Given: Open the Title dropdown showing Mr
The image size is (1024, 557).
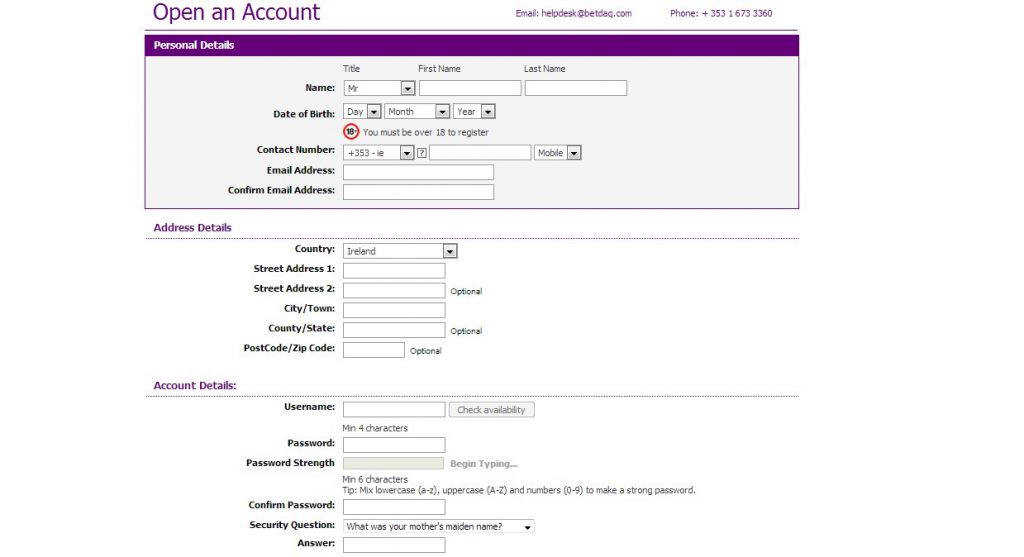Looking at the screenshot, I should pos(379,88).
